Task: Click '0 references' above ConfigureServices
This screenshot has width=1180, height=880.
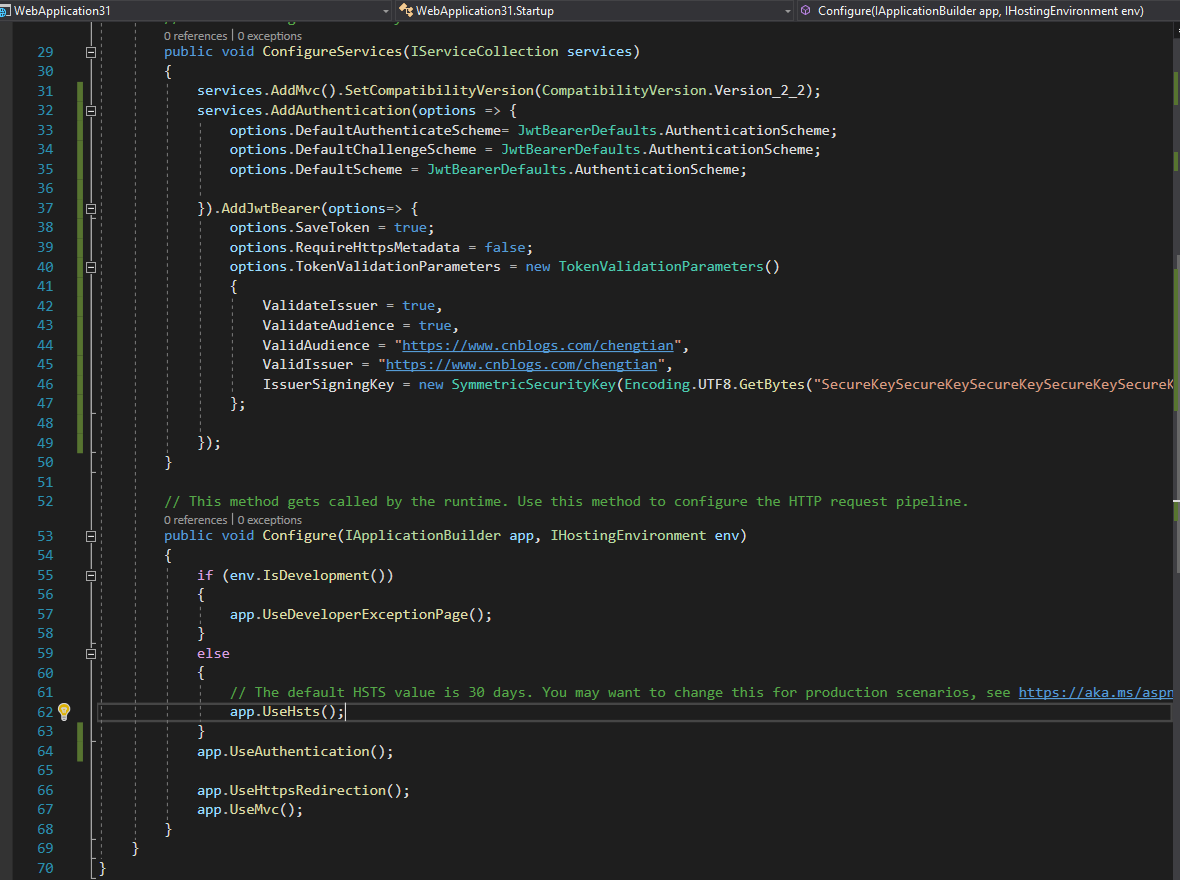Action: 195,36
